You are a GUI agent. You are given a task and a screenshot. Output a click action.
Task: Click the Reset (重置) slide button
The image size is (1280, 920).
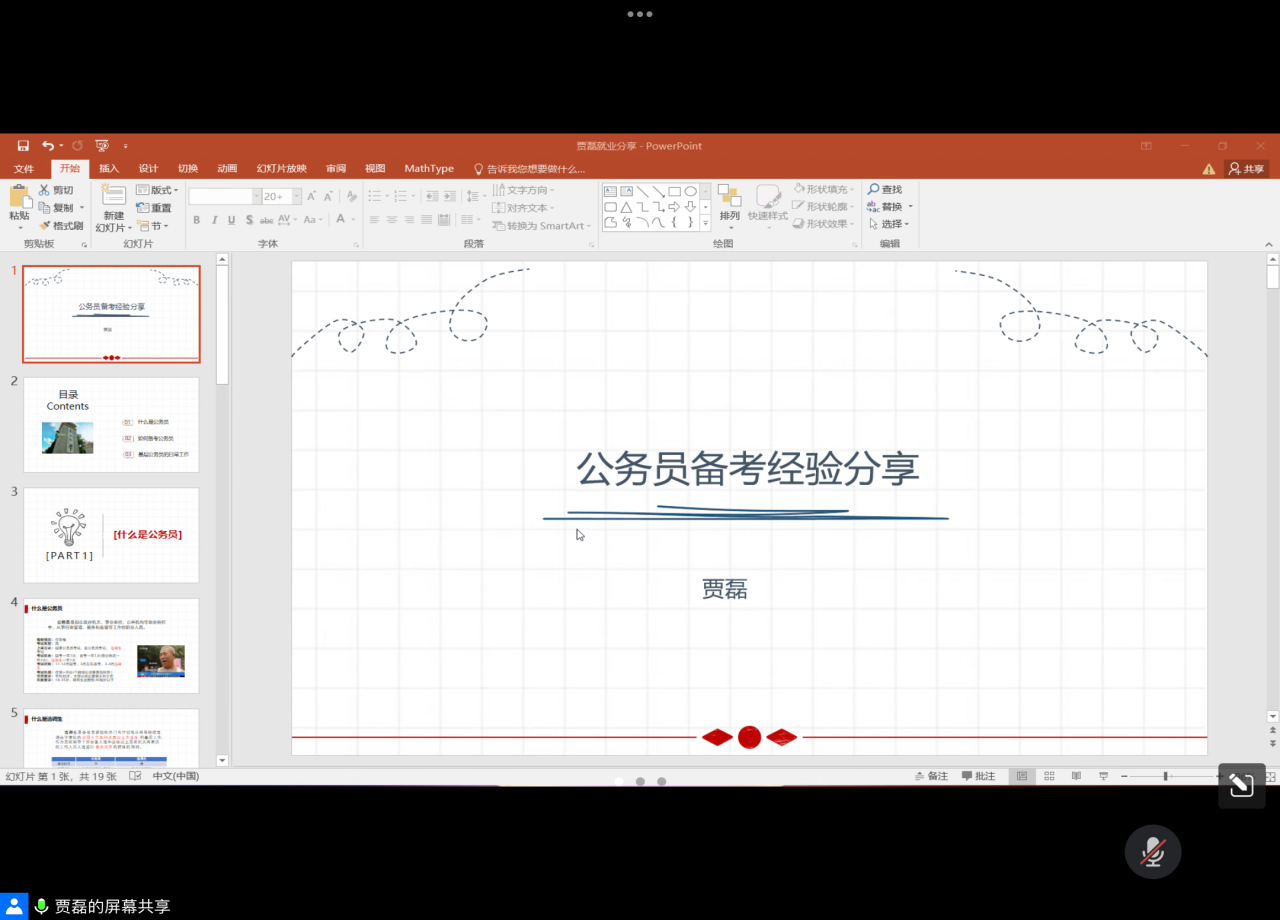tap(154, 208)
